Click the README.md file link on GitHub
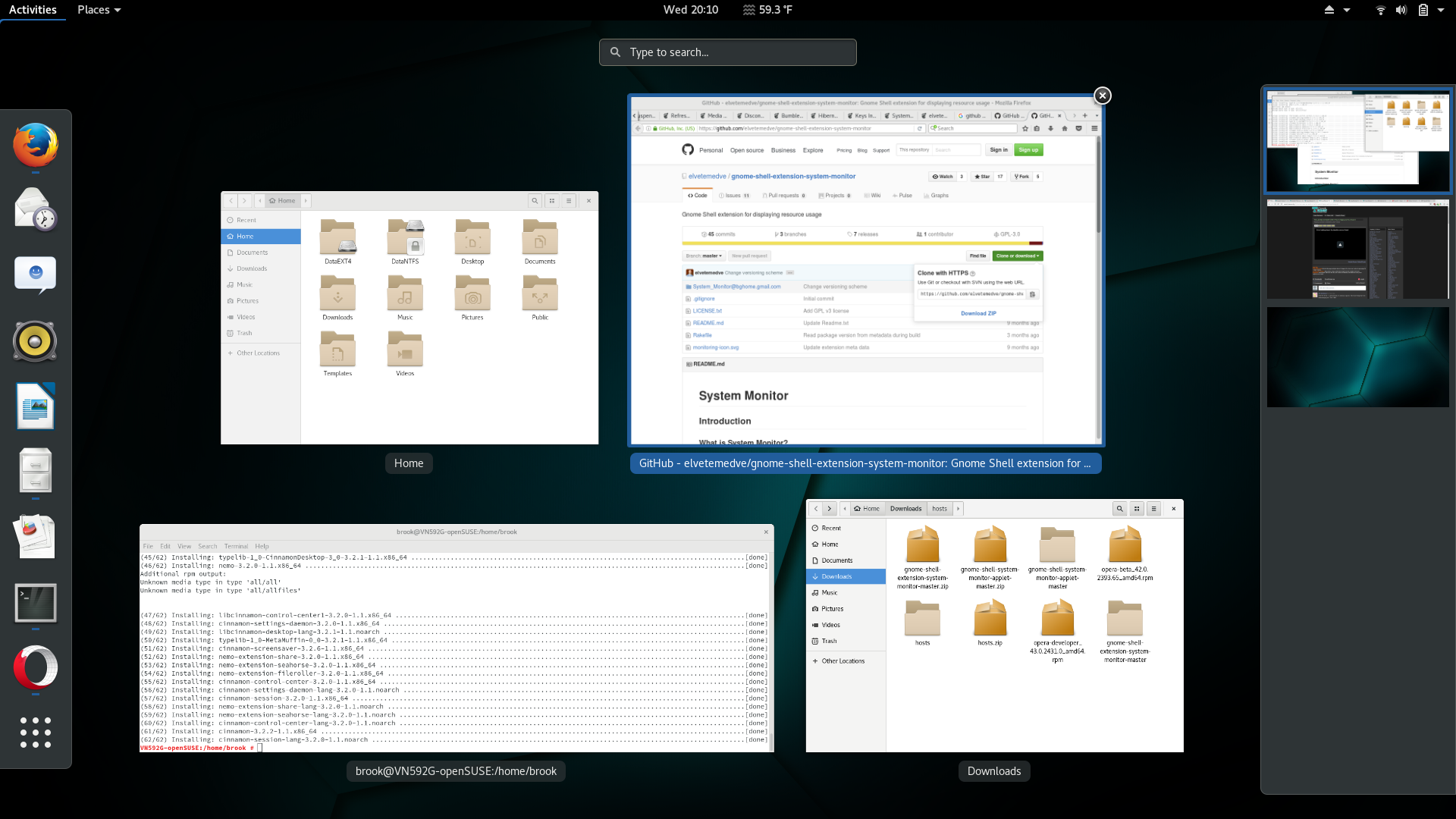This screenshot has width=1456, height=819. (708, 323)
